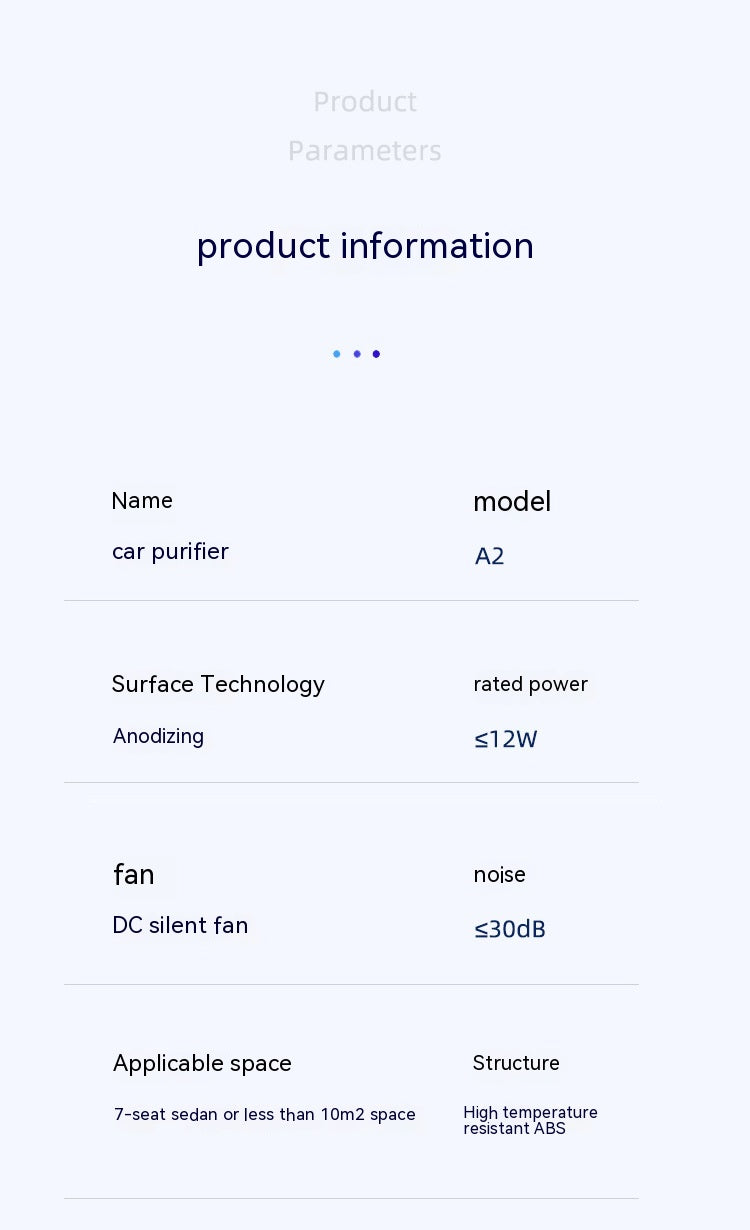Click the "Surface Technology" label
The width and height of the screenshot is (750, 1230).
(218, 685)
